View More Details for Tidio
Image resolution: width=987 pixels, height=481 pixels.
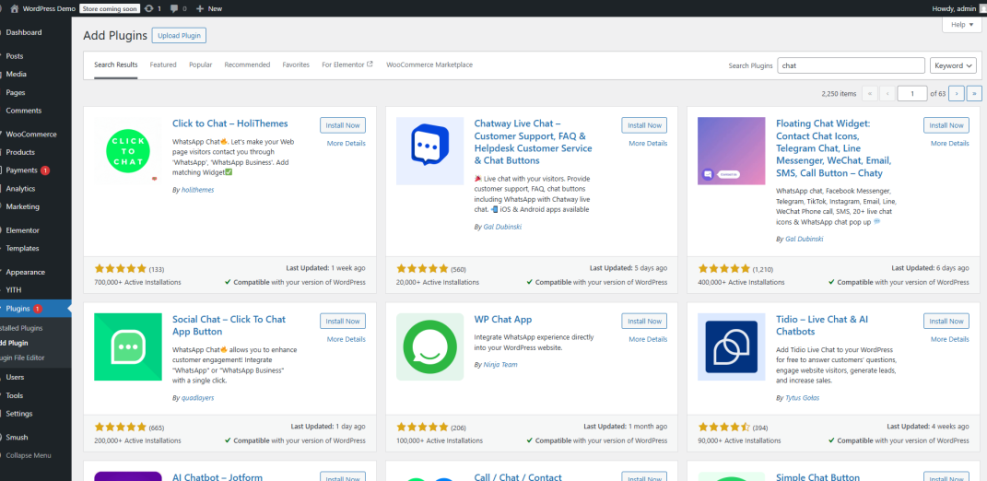click(x=950, y=339)
